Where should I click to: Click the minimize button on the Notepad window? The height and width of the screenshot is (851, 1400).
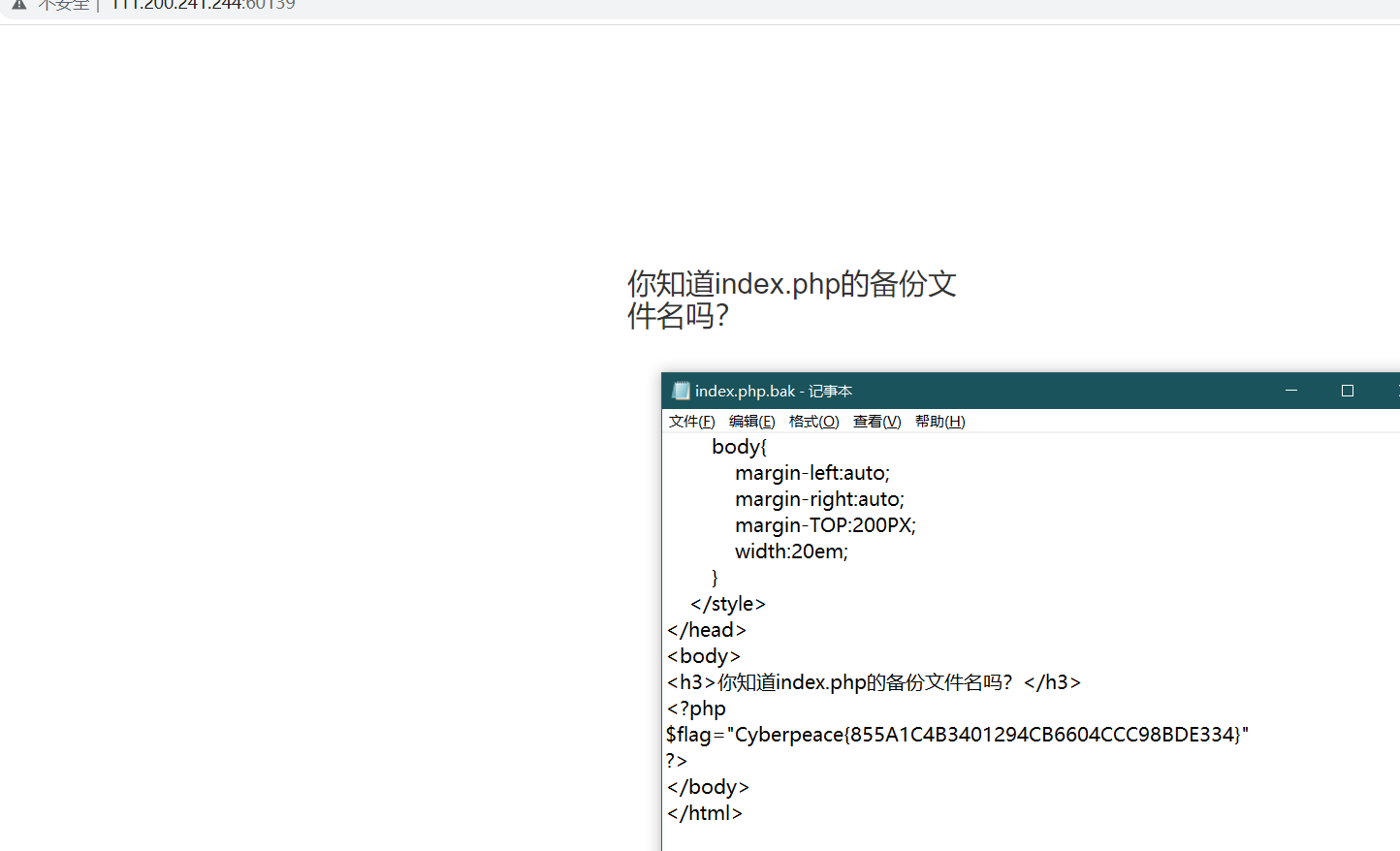1290,391
